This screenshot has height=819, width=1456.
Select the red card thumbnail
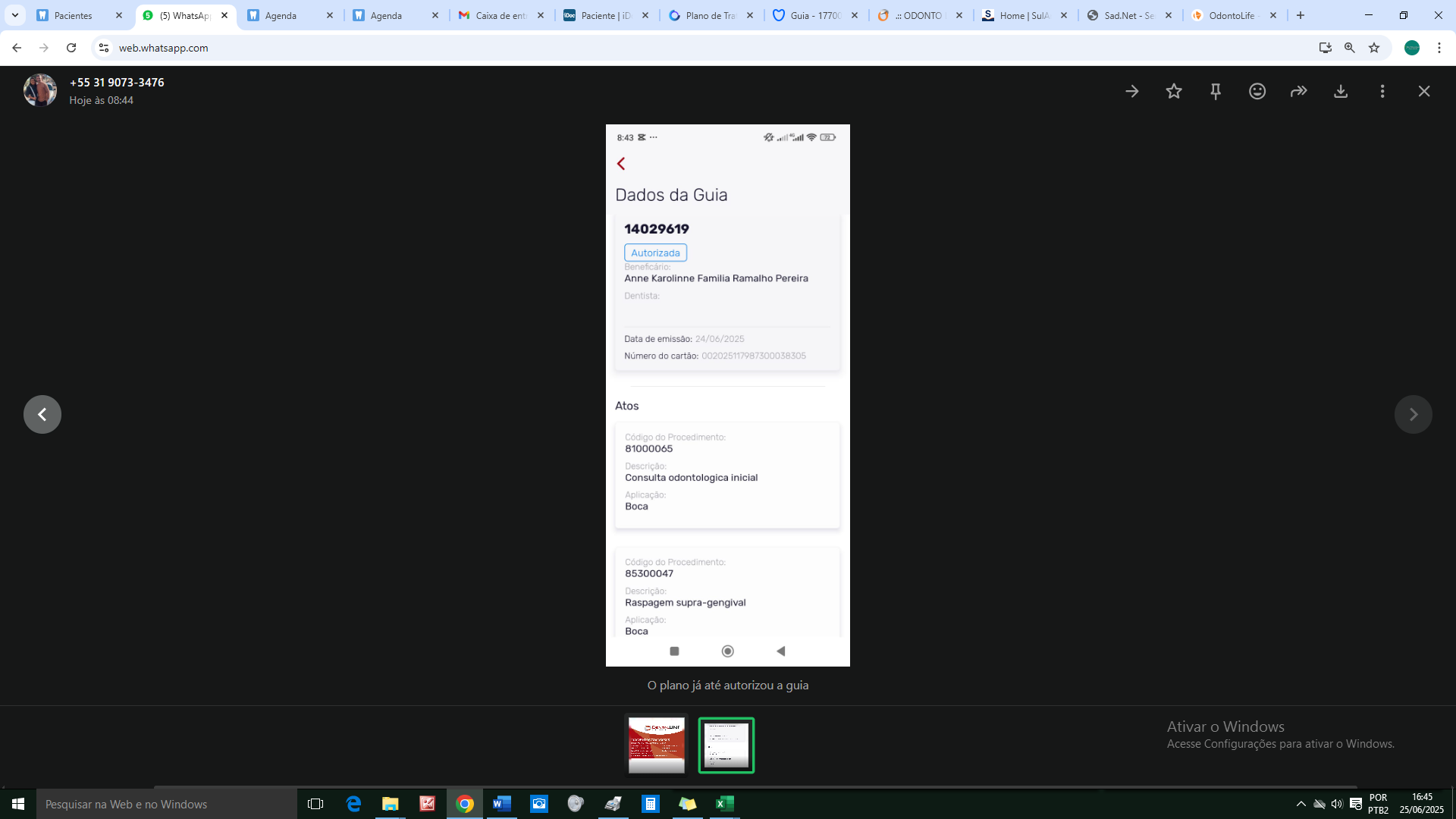(657, 745)
